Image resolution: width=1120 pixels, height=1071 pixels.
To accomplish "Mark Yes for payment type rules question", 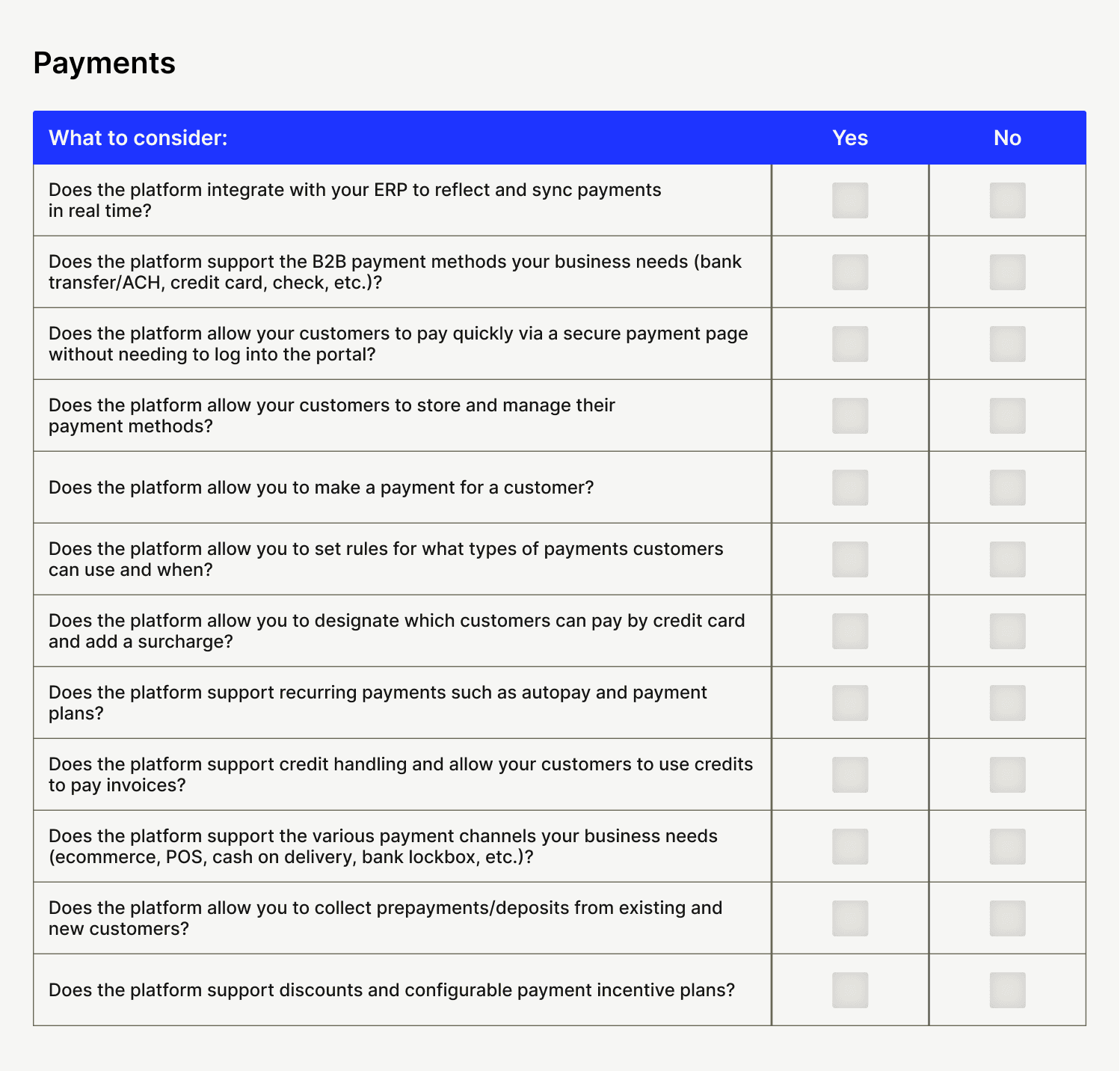I will 850,559.
